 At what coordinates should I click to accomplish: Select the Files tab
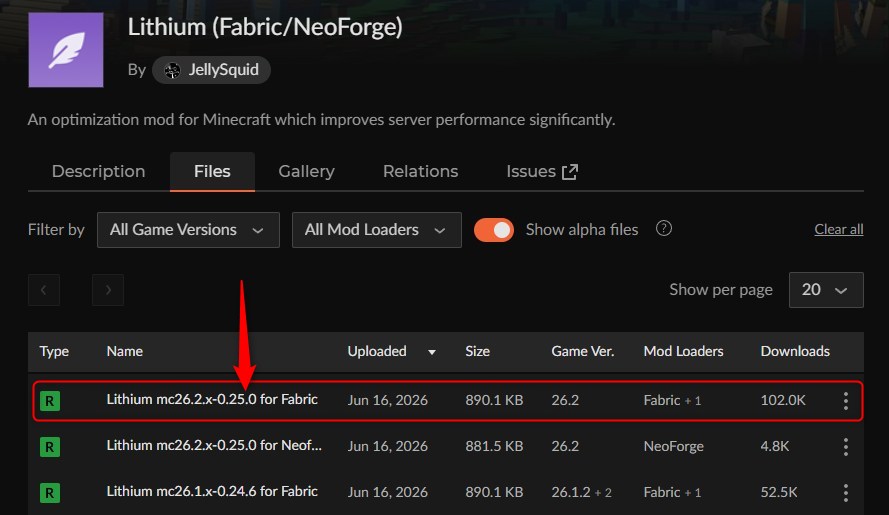click(212, 171)
